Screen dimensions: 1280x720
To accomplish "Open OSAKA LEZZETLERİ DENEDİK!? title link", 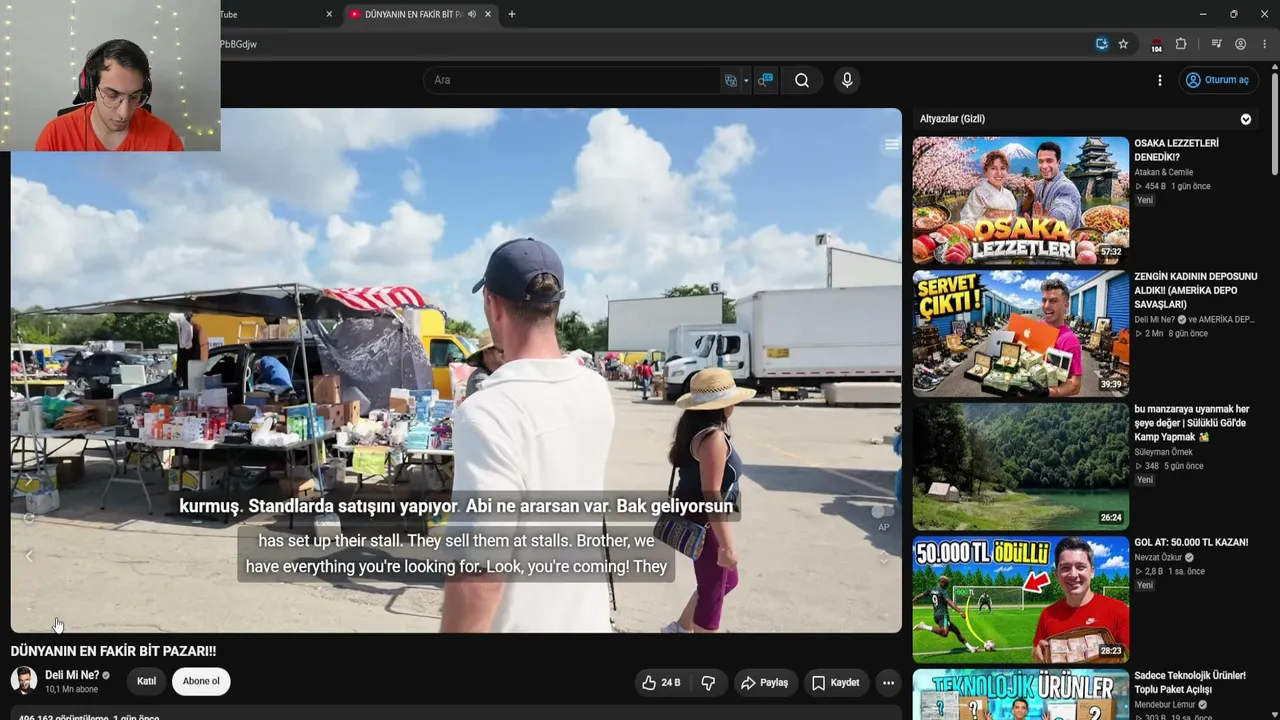I will click(x=1176, y=150).
